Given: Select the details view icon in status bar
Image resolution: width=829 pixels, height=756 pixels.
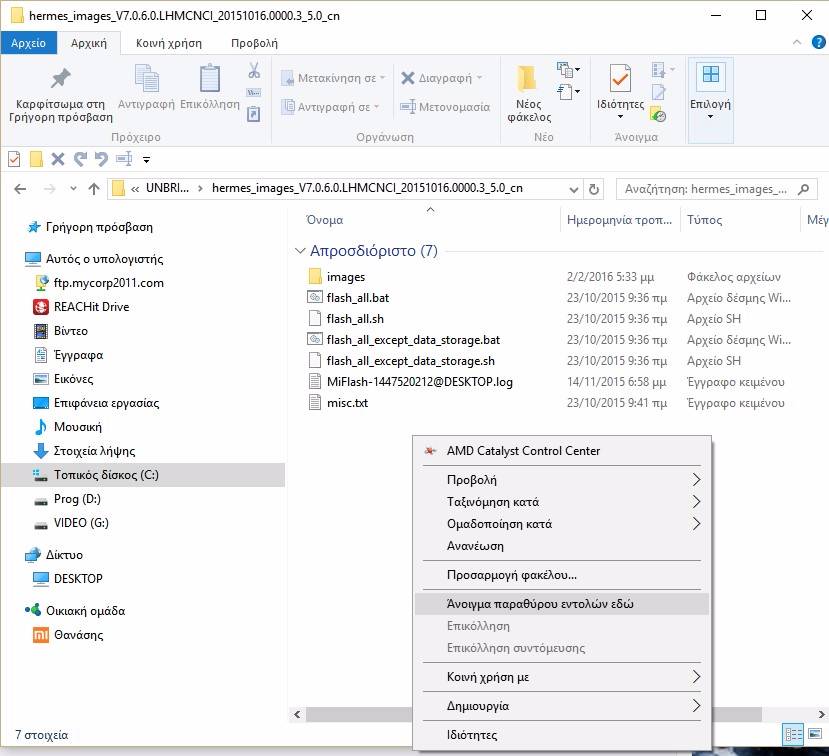Looking at the screenshot, I should click(795, 735).
